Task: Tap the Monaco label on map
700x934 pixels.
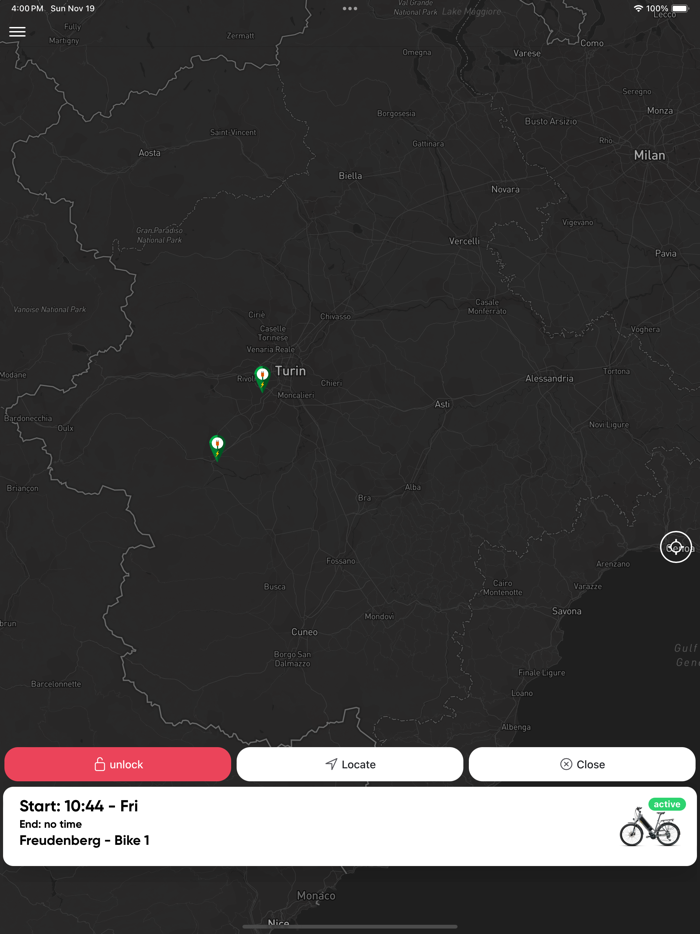Action: pos(316,896)
